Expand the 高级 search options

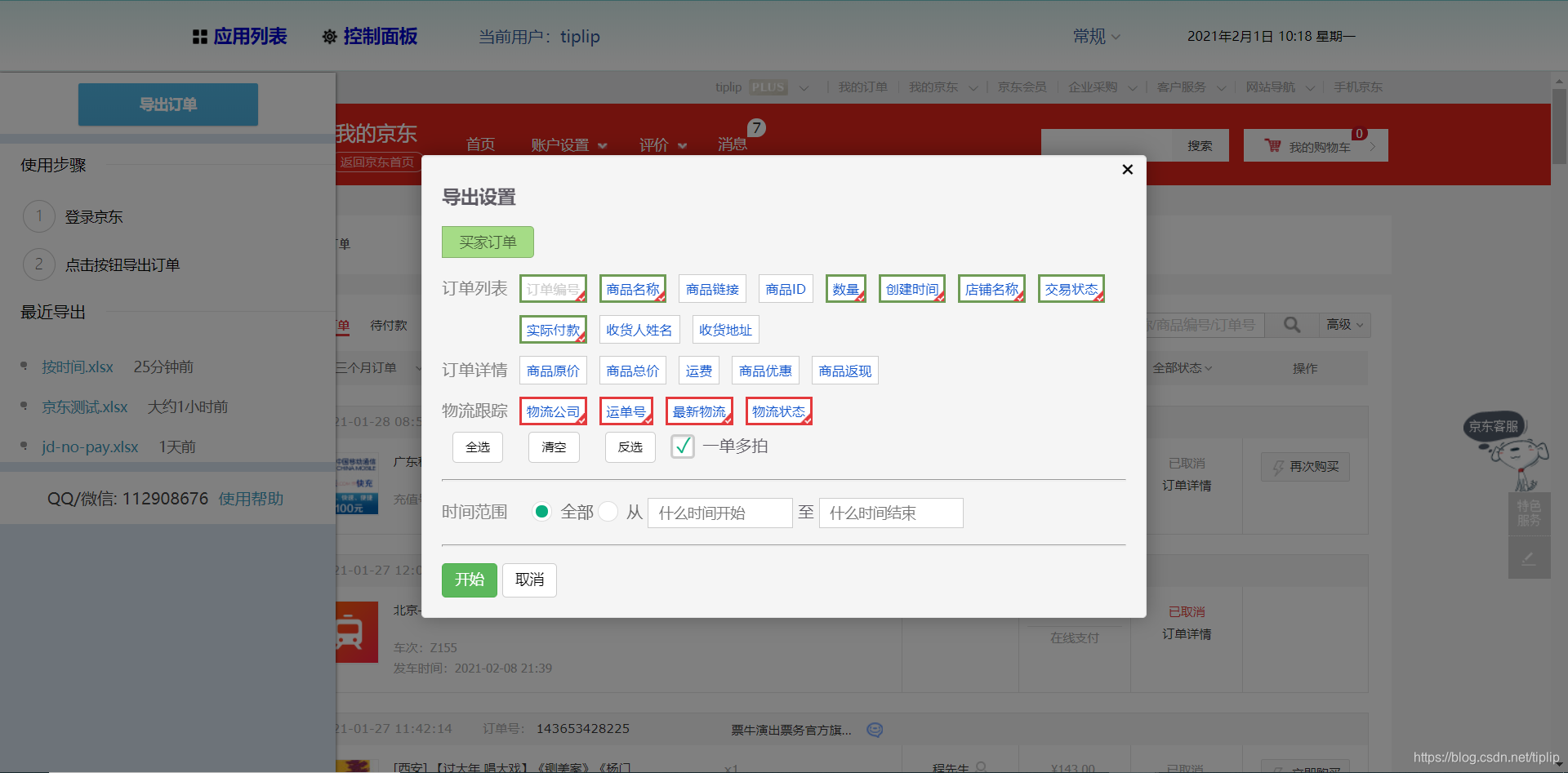click(1345, 325)
